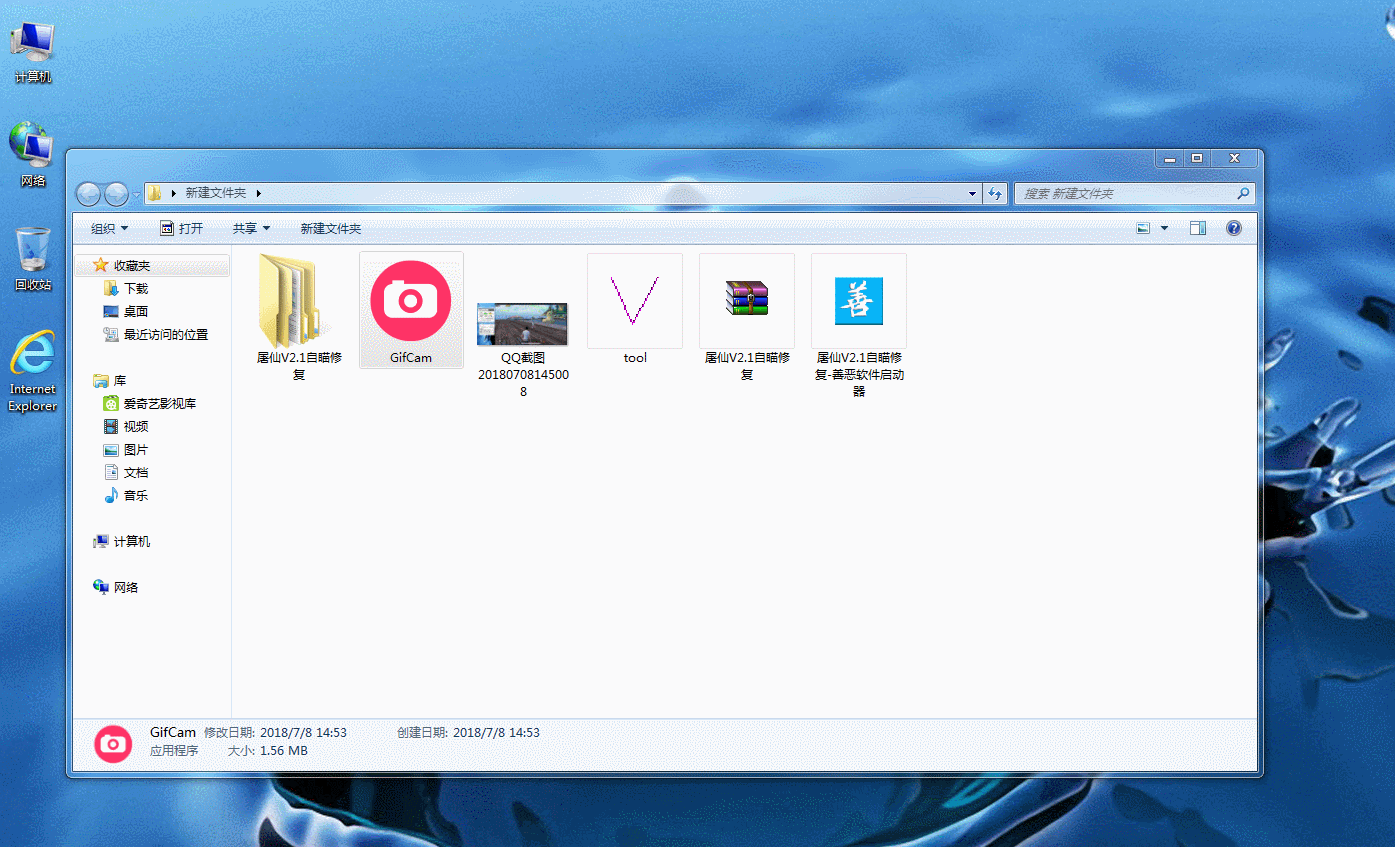Click the 新建文件夹 toolbar button

click(x=330, y=228)
